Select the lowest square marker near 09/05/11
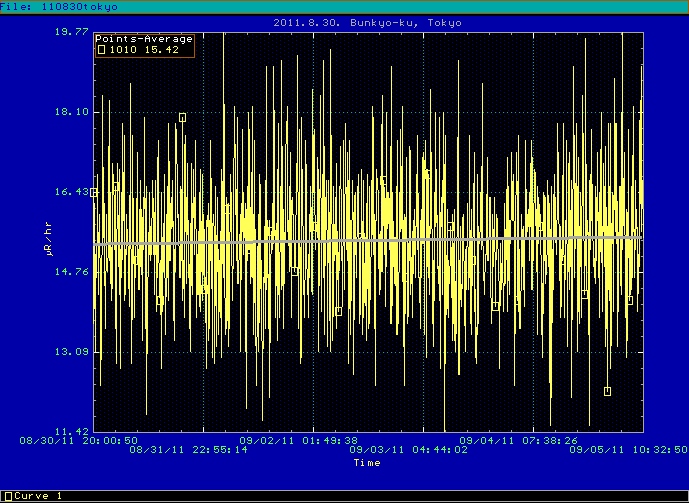689x503 pixels. tap(607, 391)
